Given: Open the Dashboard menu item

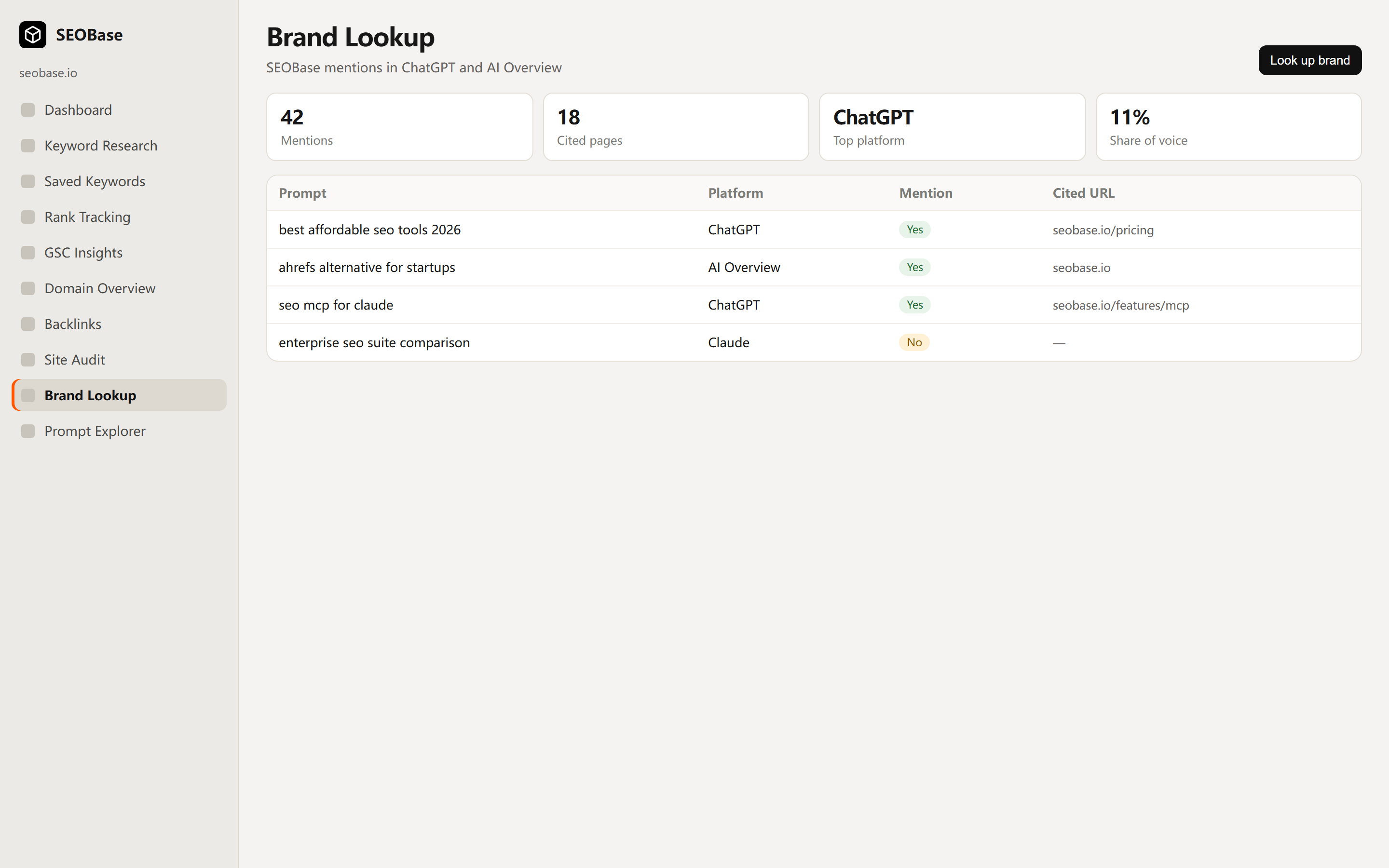Looking at the screenshot, I should tap(120, 109).
